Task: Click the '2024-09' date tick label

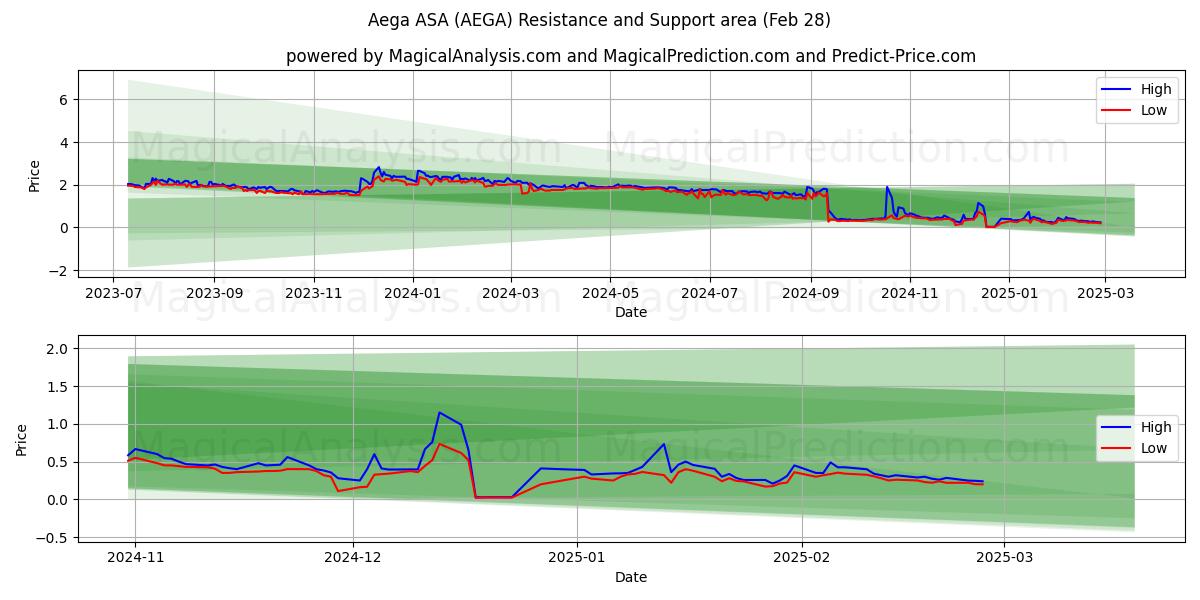Action: coord(810,294)
